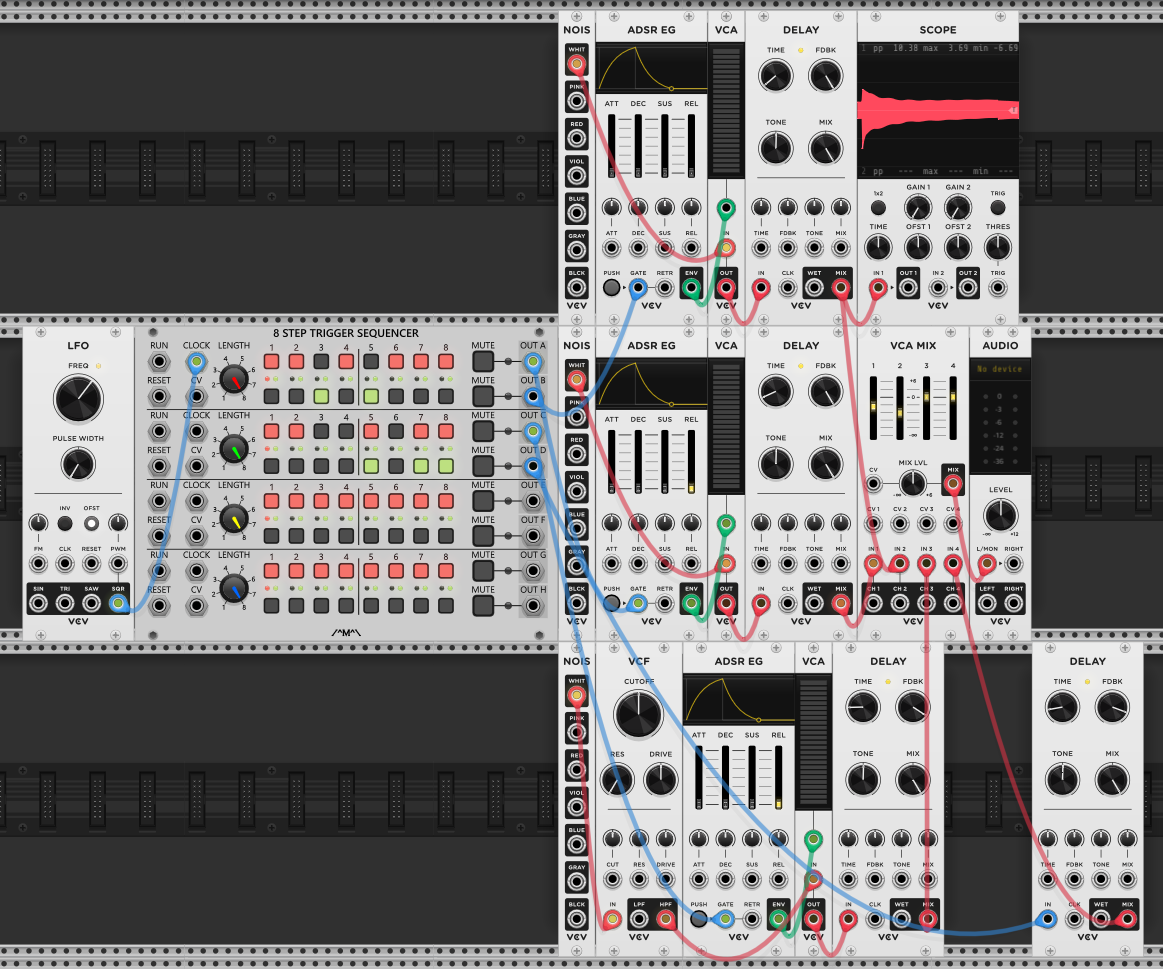Click the VCF HPF output jack
This screenshot has width=1163, height=969.
point(666,919)
